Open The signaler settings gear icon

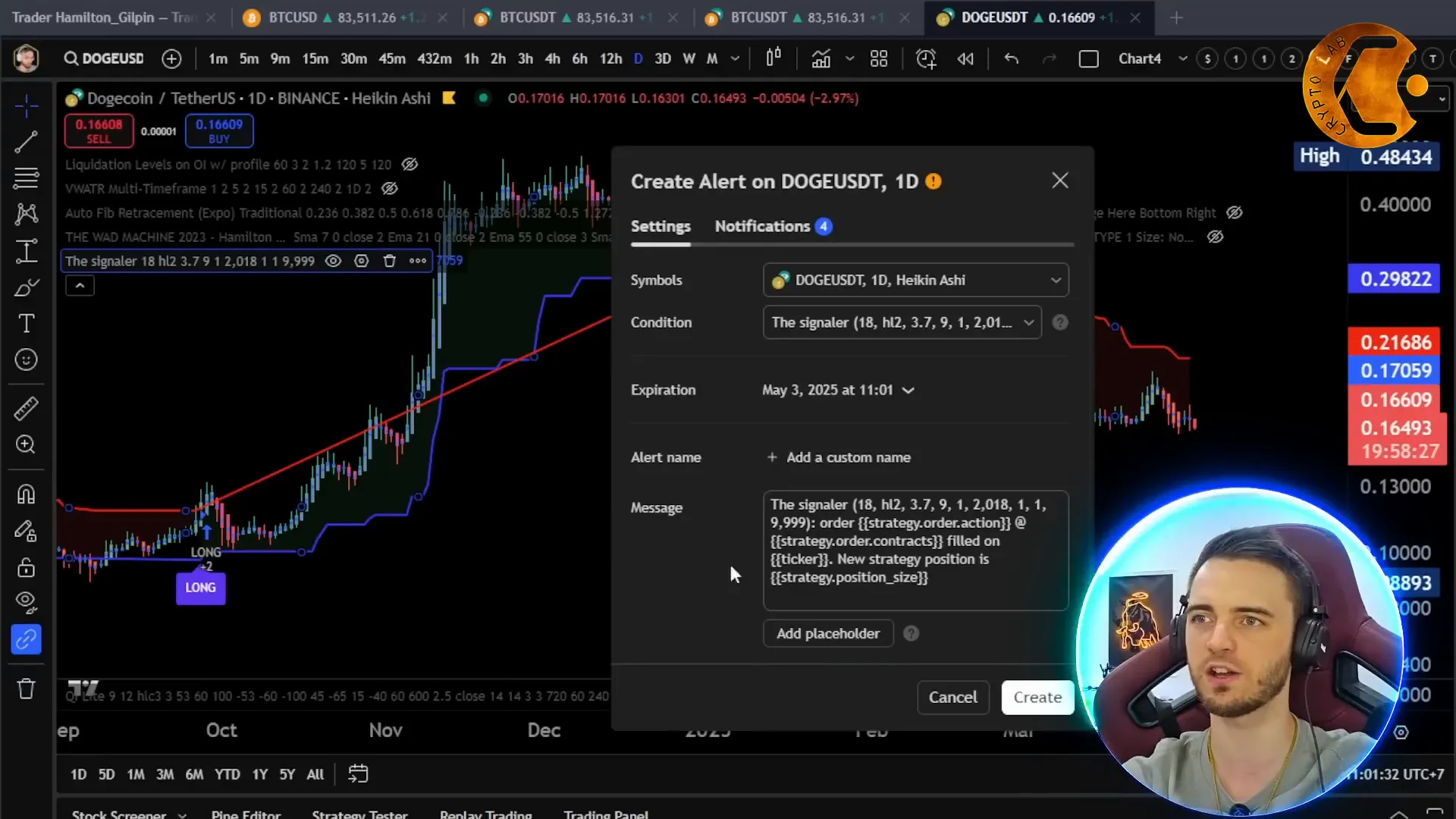[x=362, y=261]
